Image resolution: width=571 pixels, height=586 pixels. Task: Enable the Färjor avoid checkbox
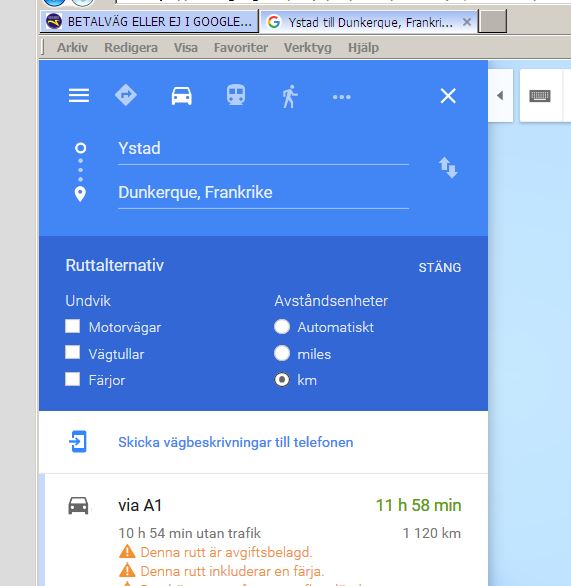click(72, 379)
